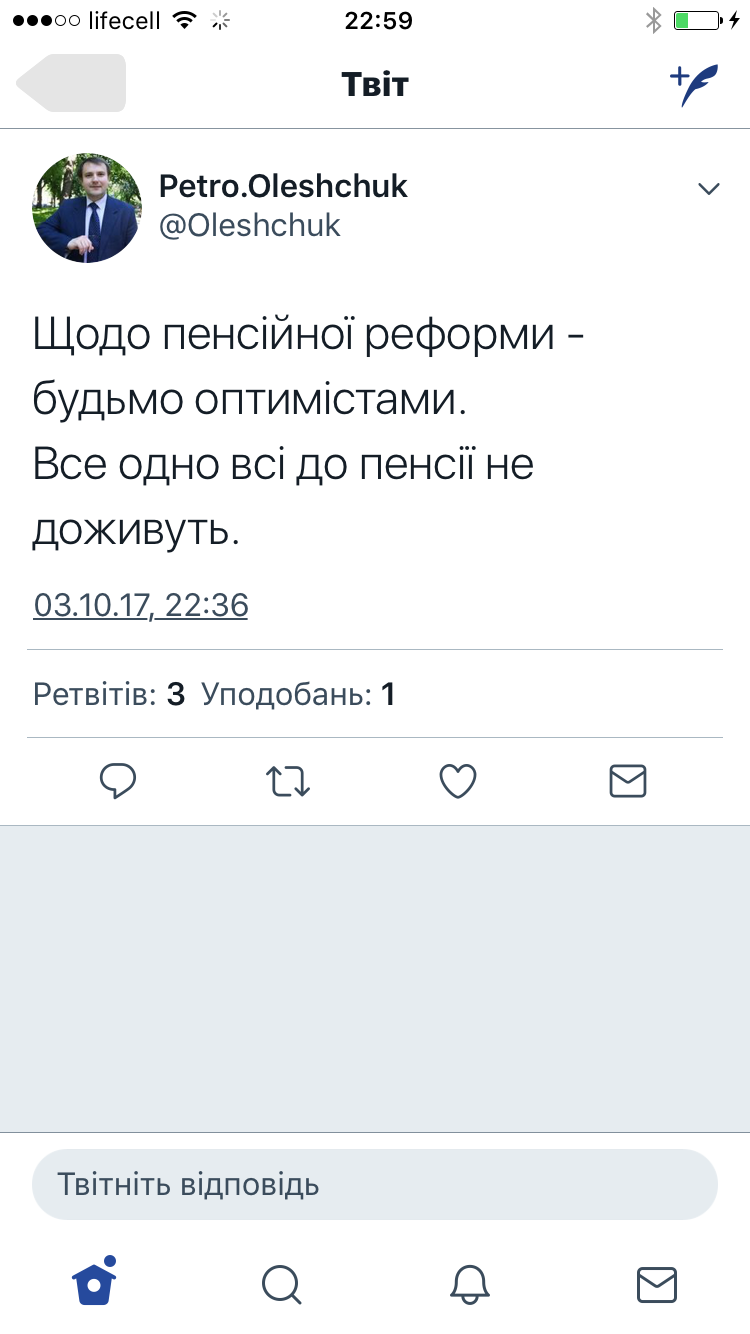
Task: View the list of Ретвітів (retweets)
Action: (x=109, y=694)
